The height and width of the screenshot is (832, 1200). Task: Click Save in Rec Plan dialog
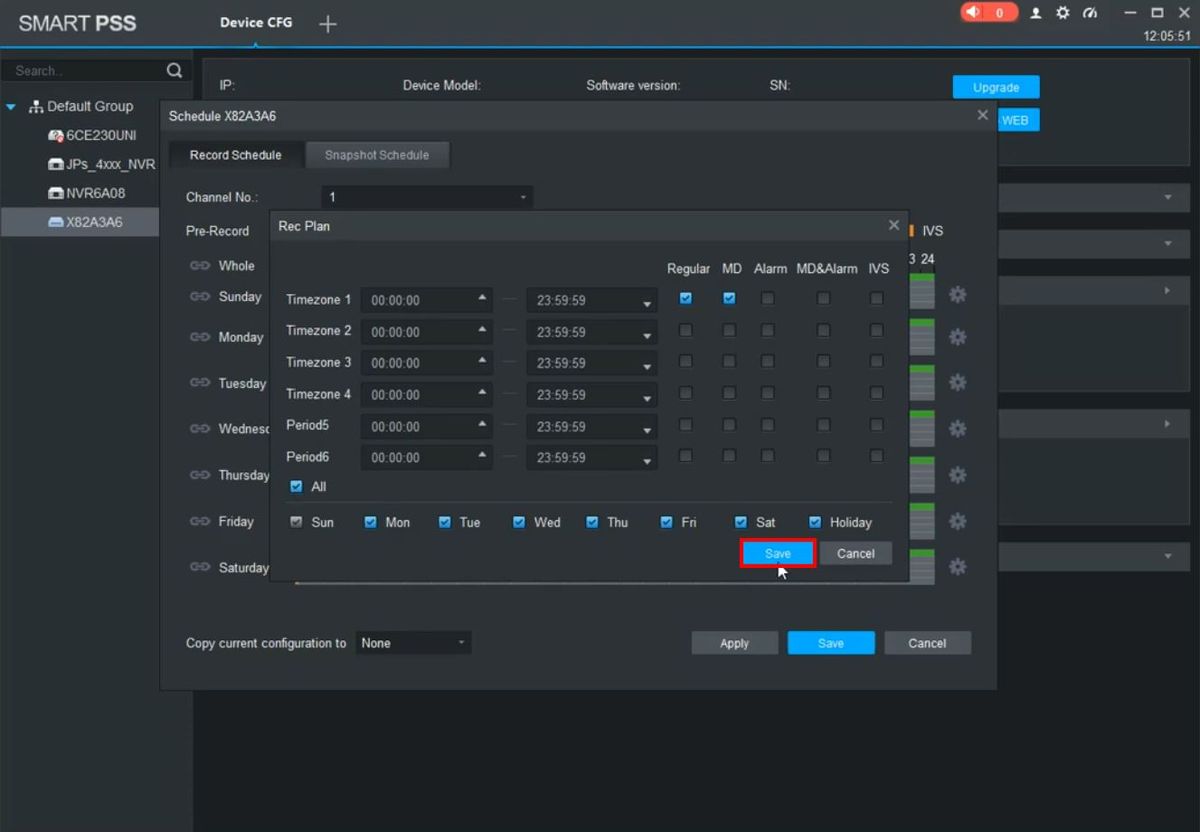tap(778, 554)
